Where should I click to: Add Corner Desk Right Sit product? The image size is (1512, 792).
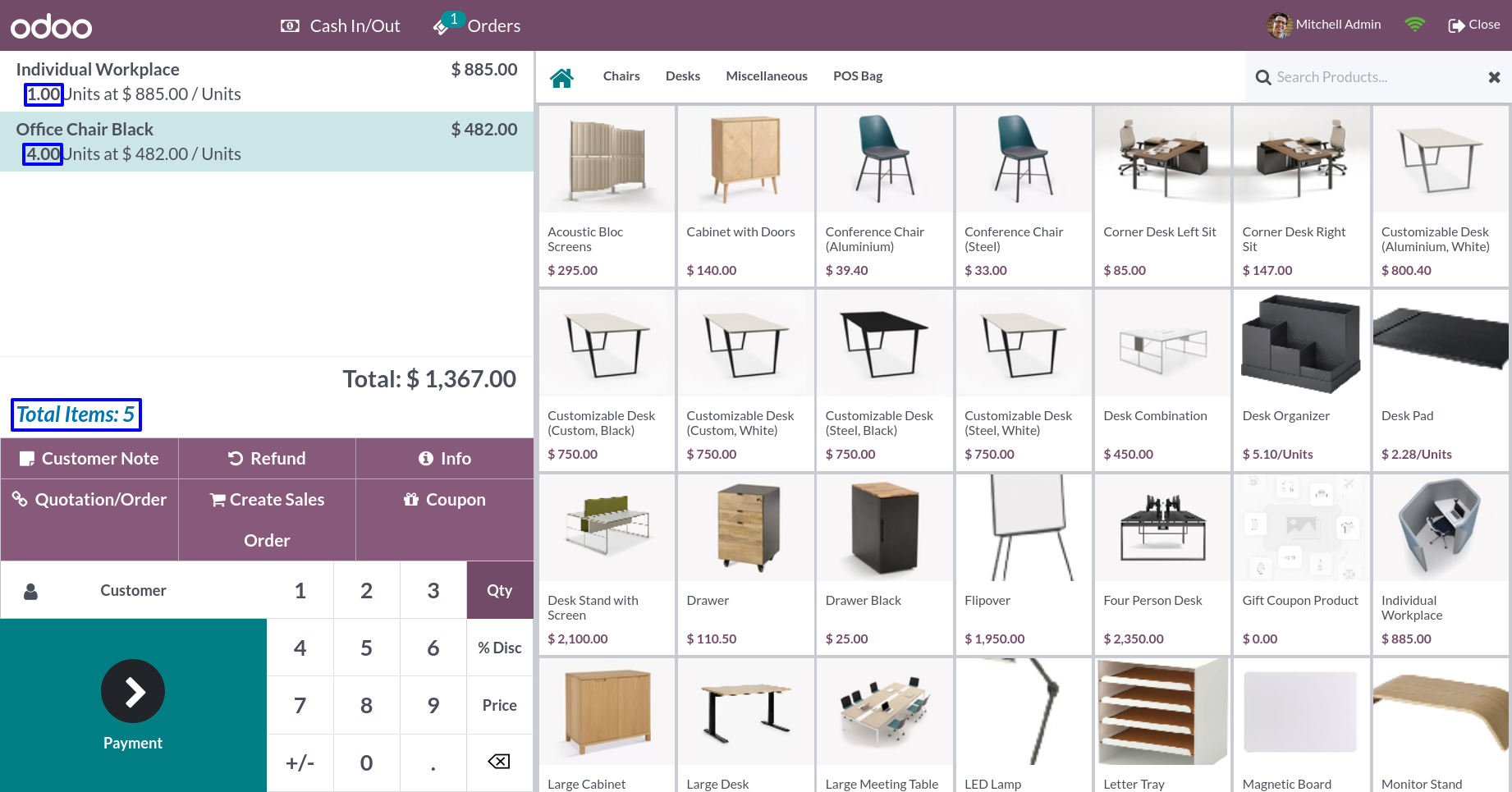point(1302,196)
